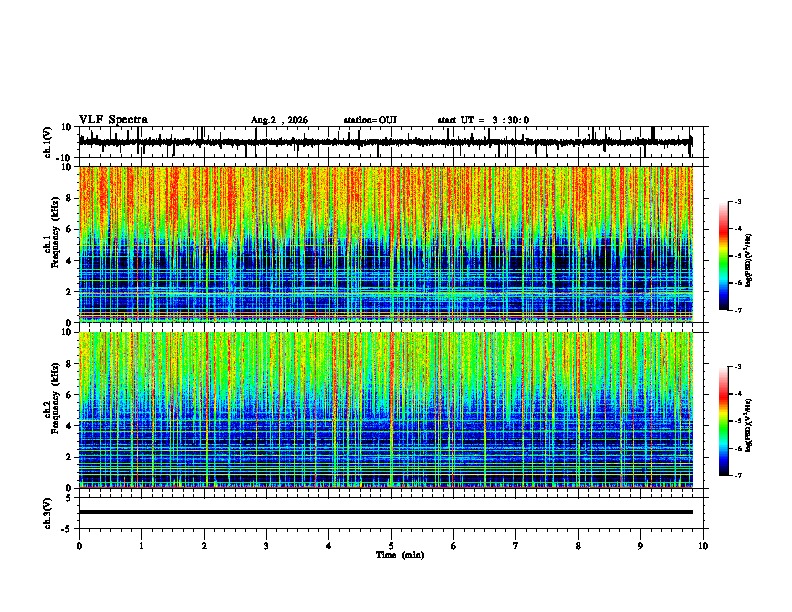The image size is (792, 612).
Task: Select the time axis tick label "1"
Action: (x=141, y=546)
